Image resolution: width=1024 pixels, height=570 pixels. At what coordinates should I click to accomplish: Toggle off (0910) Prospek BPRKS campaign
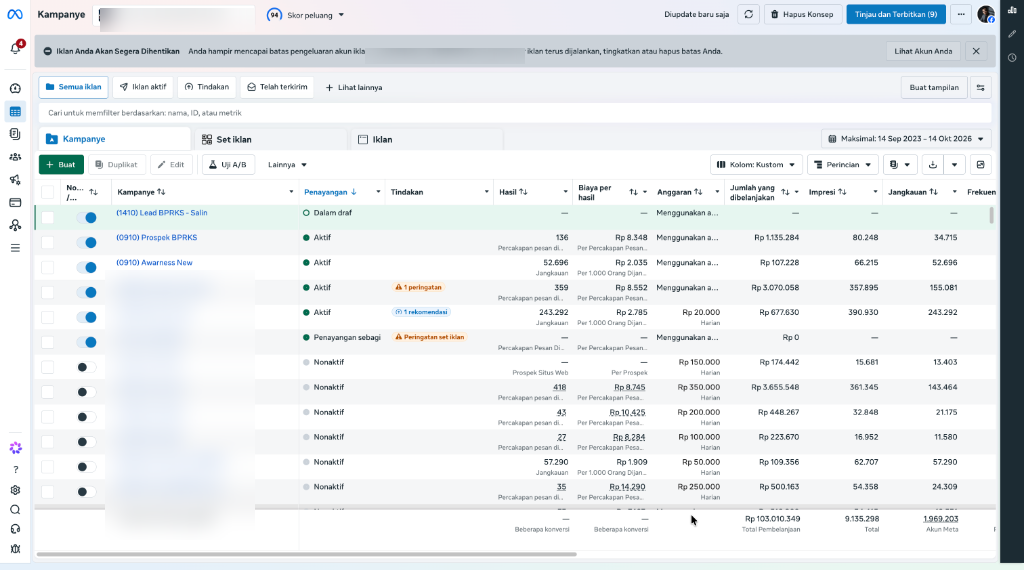86,242
